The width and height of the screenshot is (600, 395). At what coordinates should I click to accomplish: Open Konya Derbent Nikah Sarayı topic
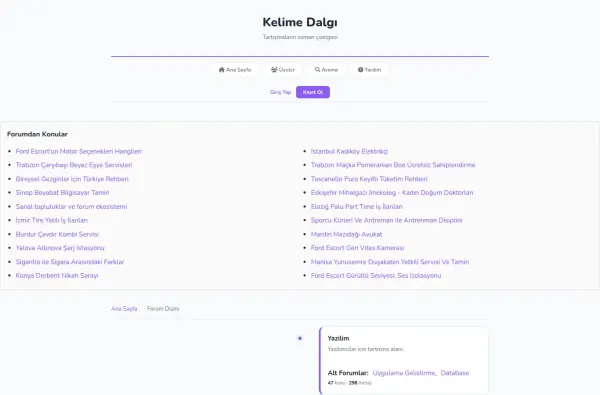coord(57,276)
